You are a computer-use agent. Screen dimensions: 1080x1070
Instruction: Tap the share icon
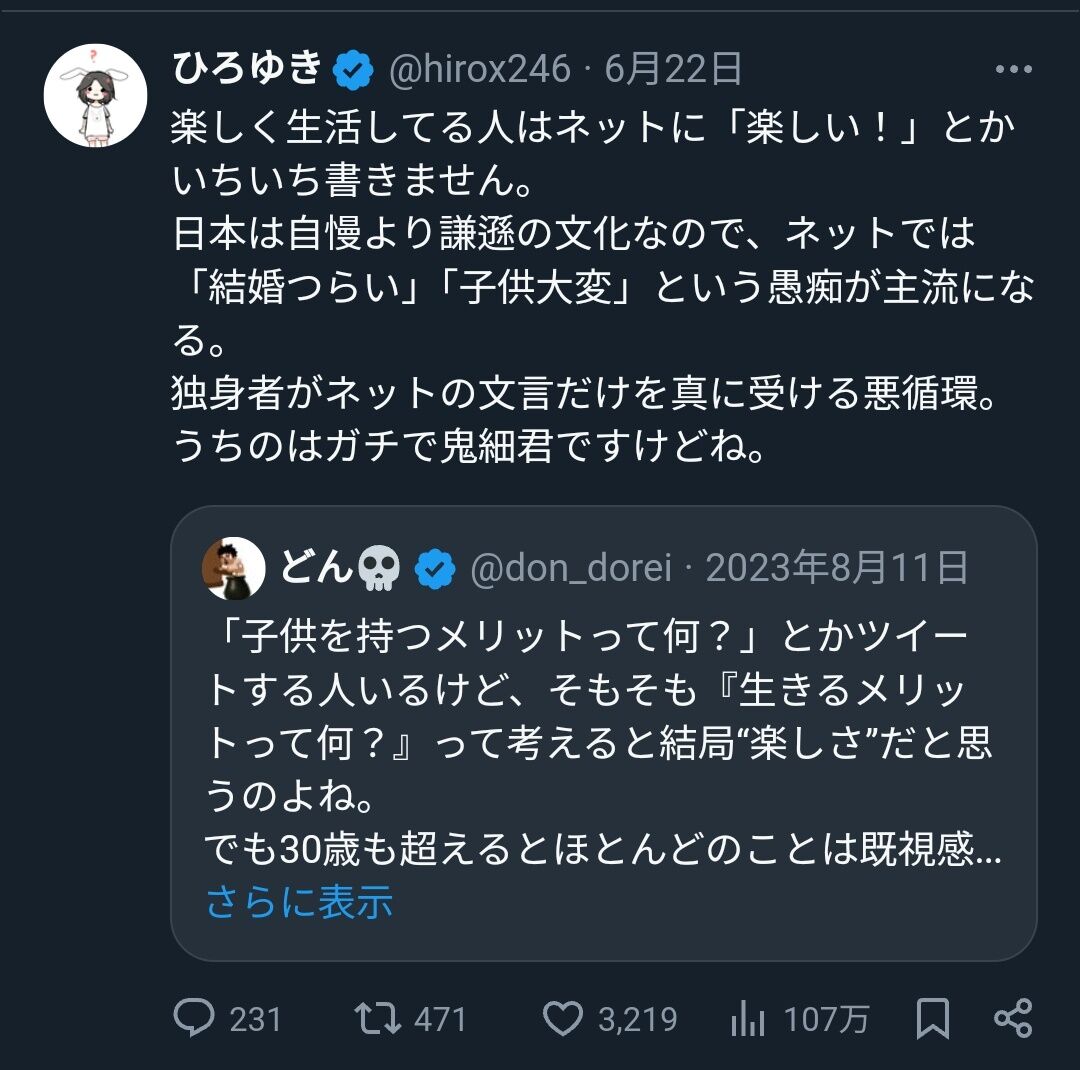tap(1013, 1018)
